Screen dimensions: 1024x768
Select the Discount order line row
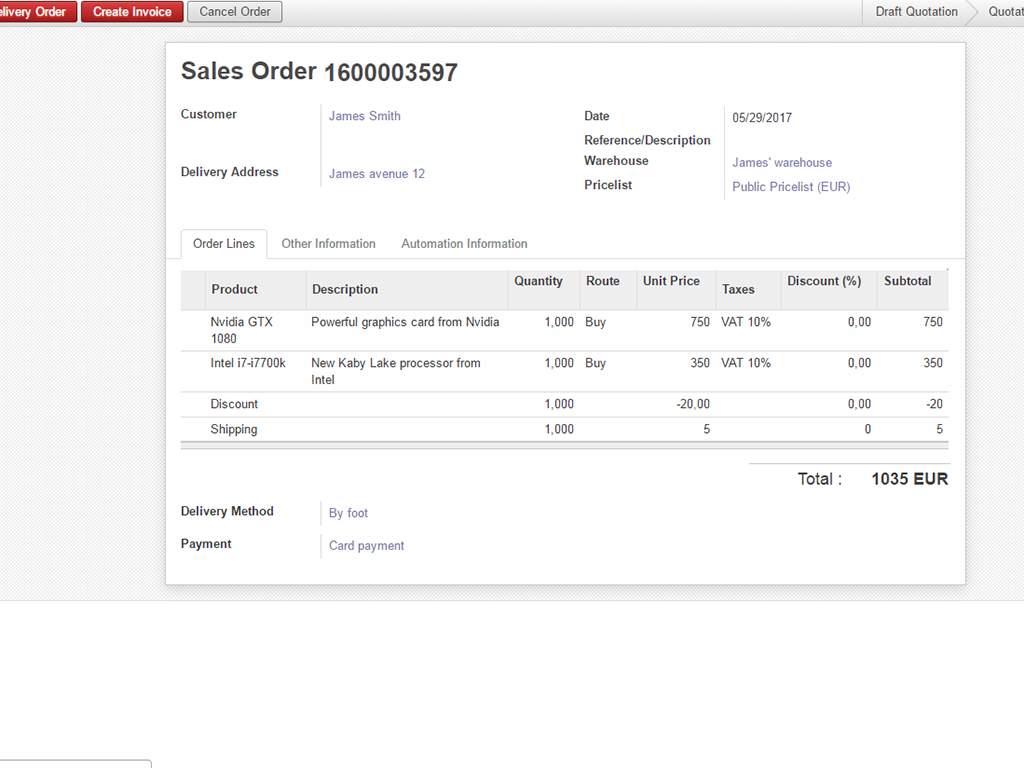234,404
